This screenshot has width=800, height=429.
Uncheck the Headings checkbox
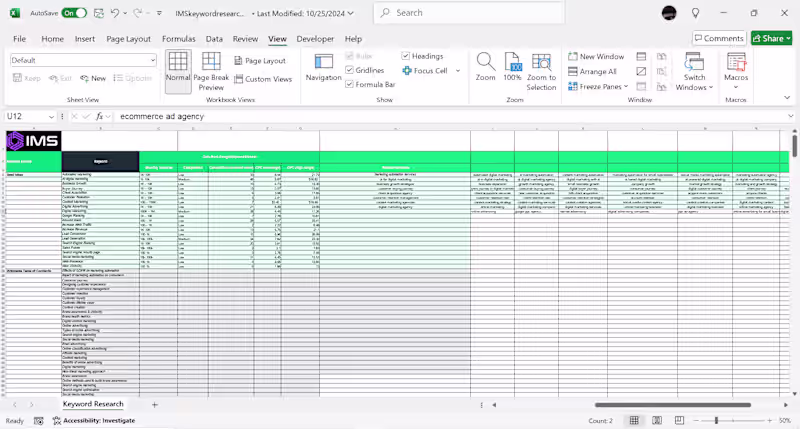pyautogui.click(x=406, y=56)
